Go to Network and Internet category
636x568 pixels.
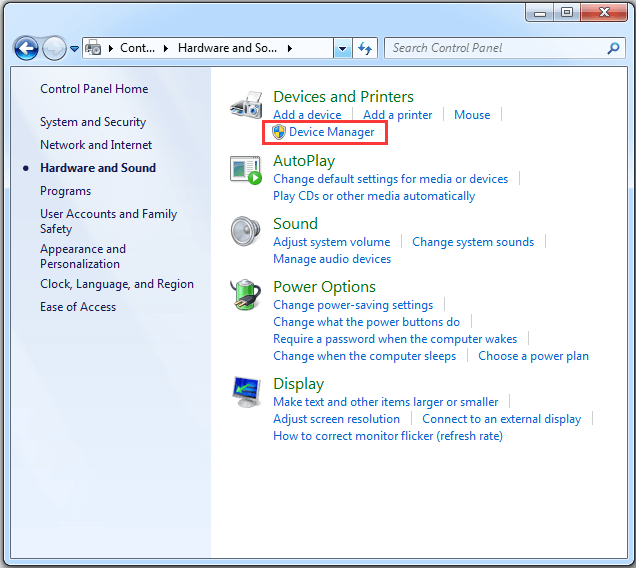pyautogui.click(x=96, y=145)
